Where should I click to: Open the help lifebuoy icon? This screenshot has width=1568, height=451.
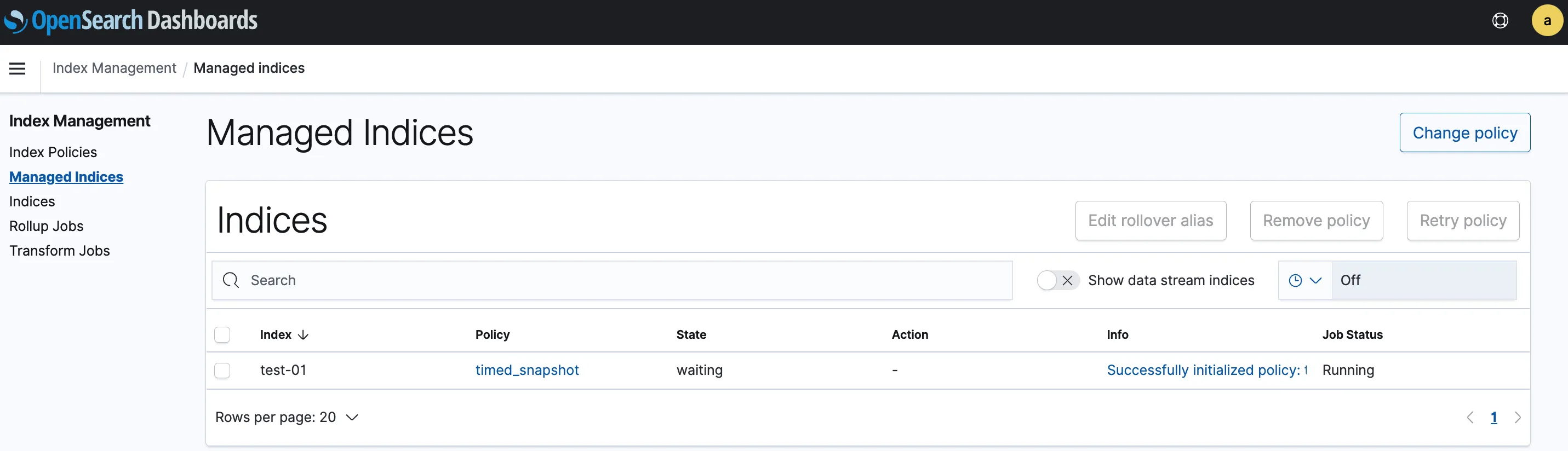click(x=1500, y=21)
